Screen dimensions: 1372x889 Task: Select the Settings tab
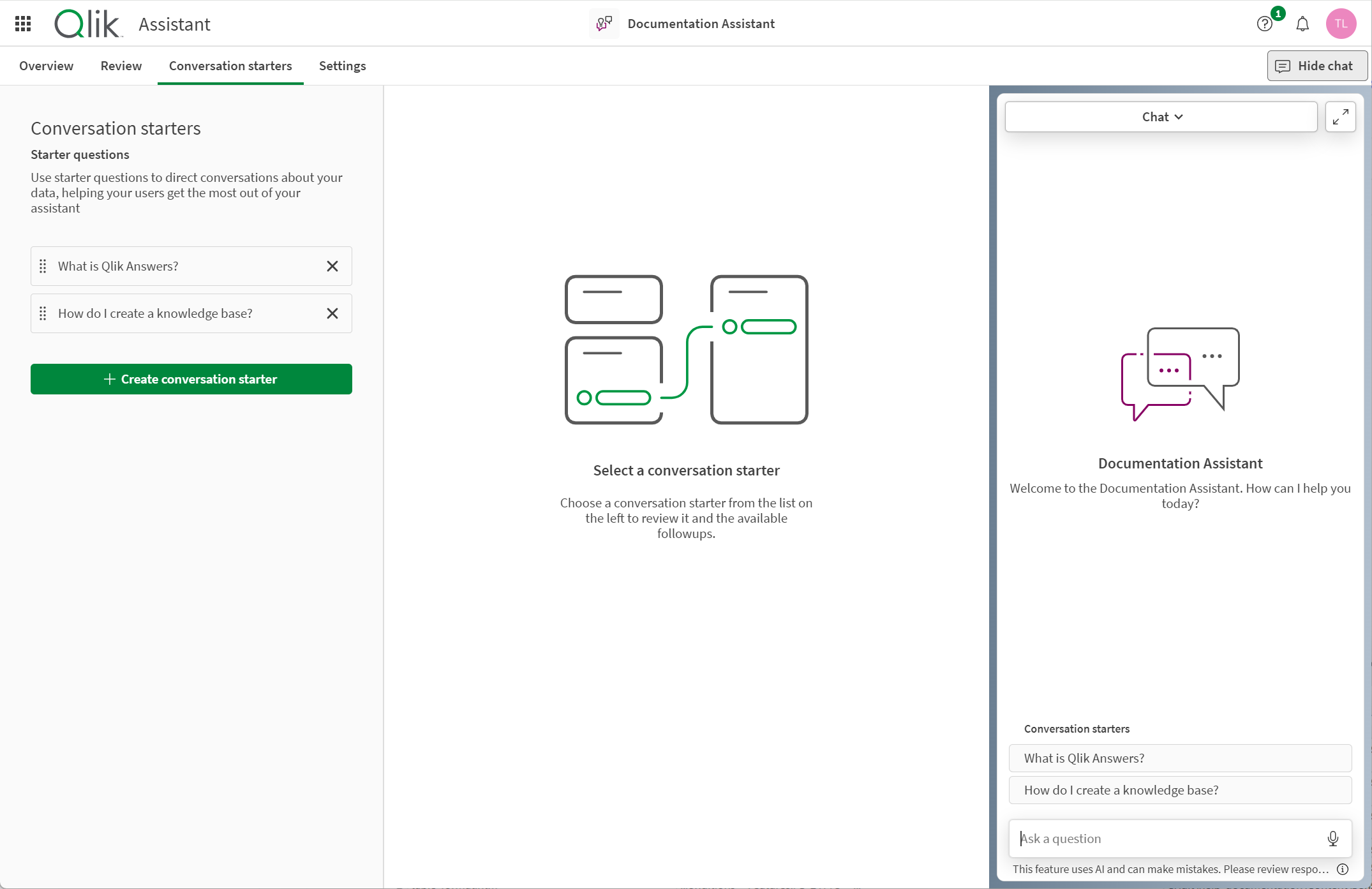point(342,66)
